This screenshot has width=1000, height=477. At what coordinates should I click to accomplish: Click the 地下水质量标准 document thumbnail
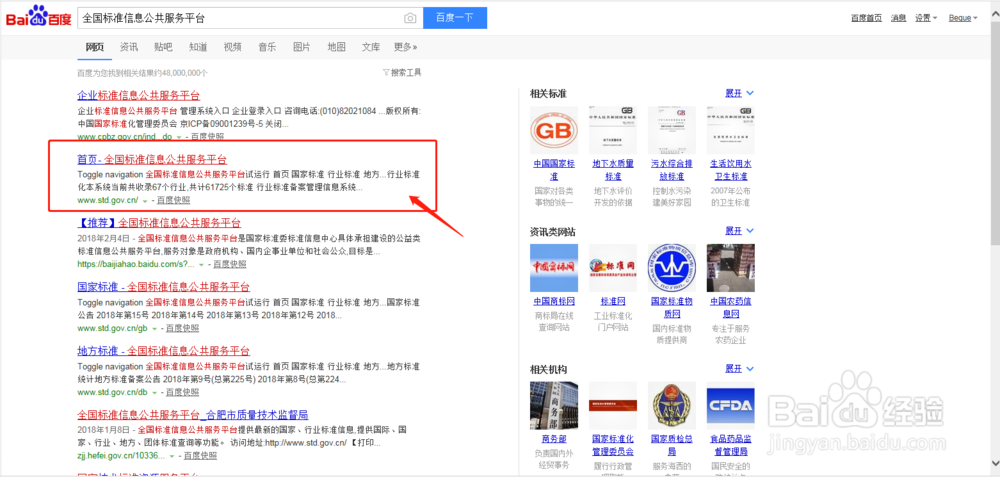[613, 130]
